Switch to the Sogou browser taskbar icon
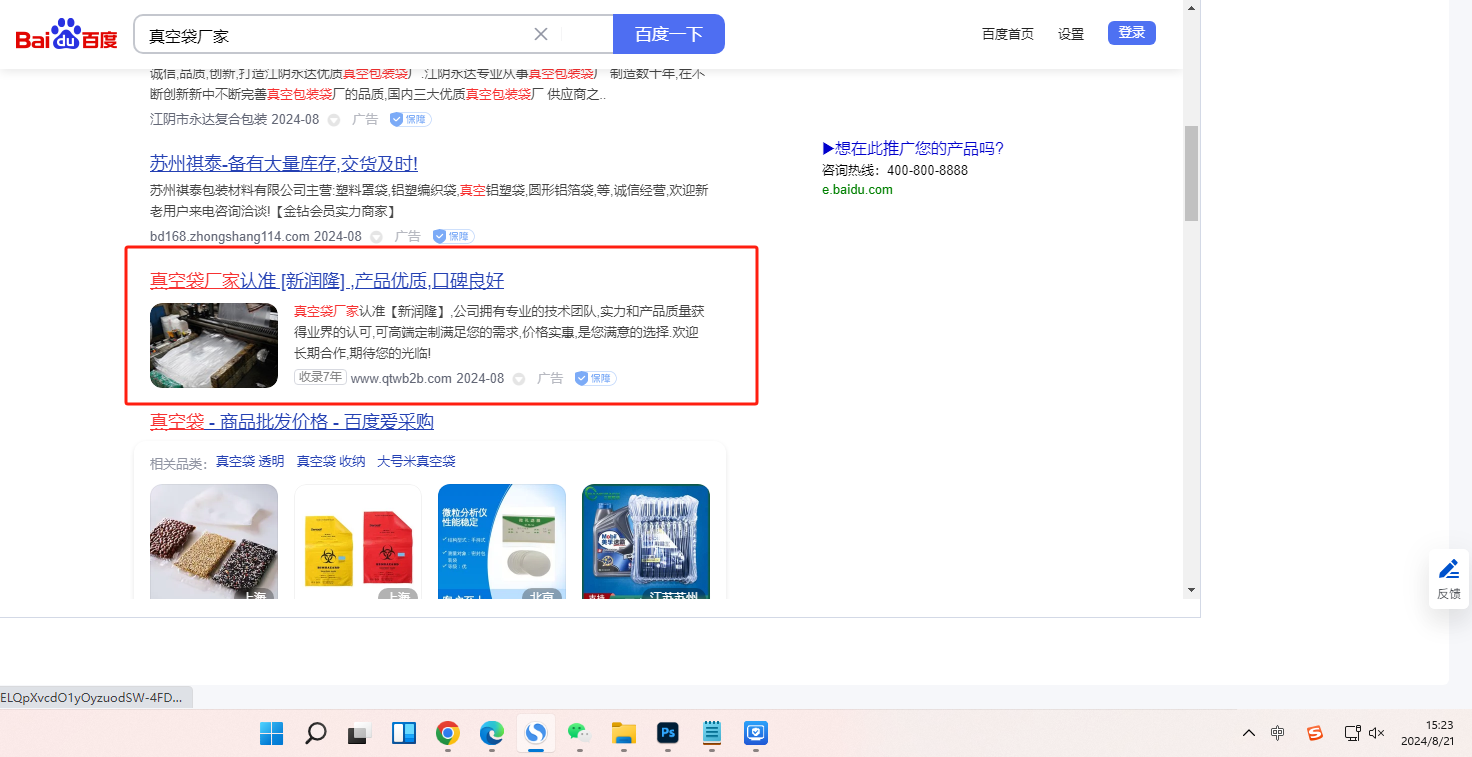Image resolution: width=1472 pixels, height=757 pixels. pyautogui.click(x=536, y=733)
